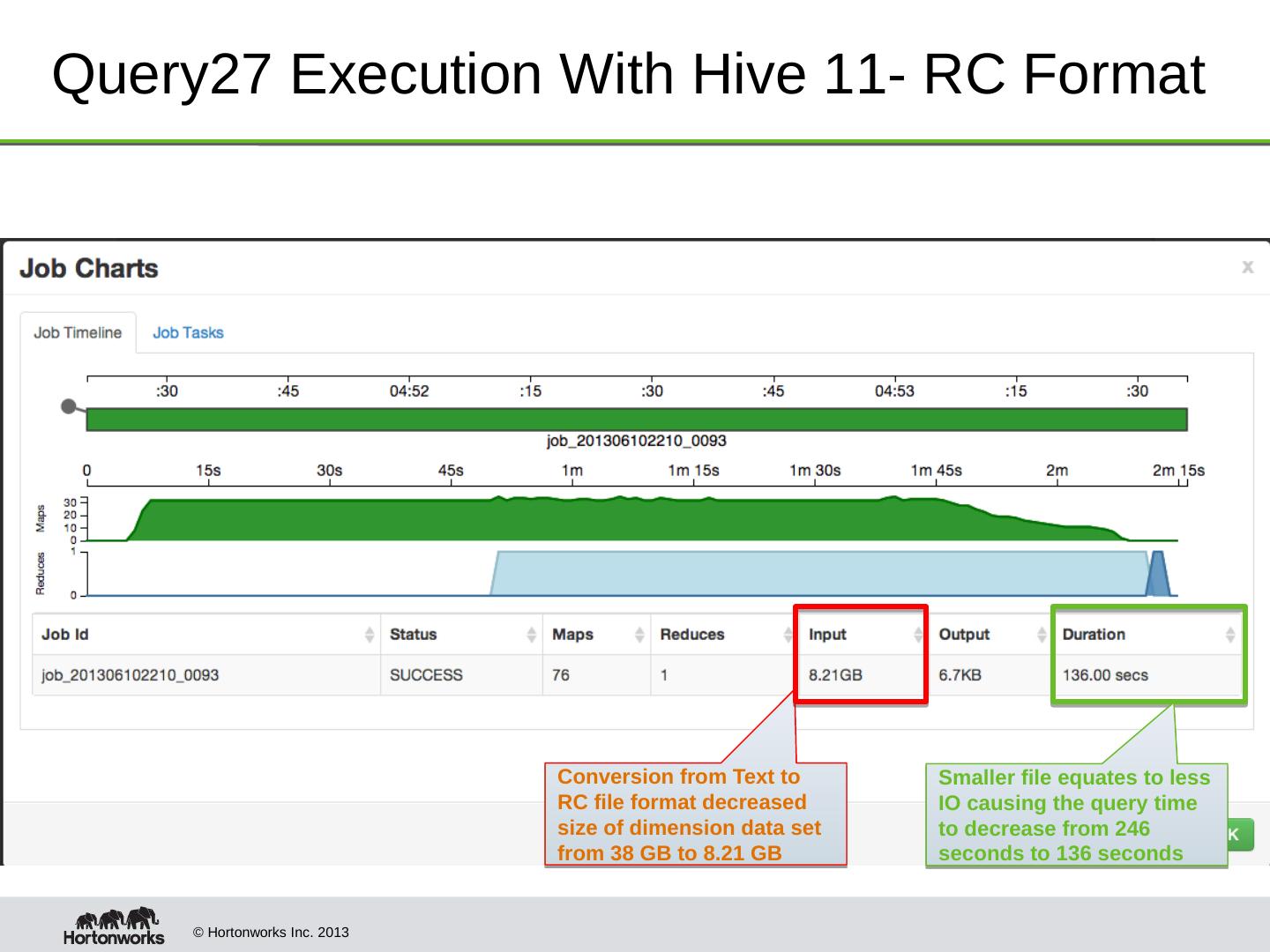Click the 04:53 time axis label
The width and height of the screenshot is (1270, 952).
[894, 390]
